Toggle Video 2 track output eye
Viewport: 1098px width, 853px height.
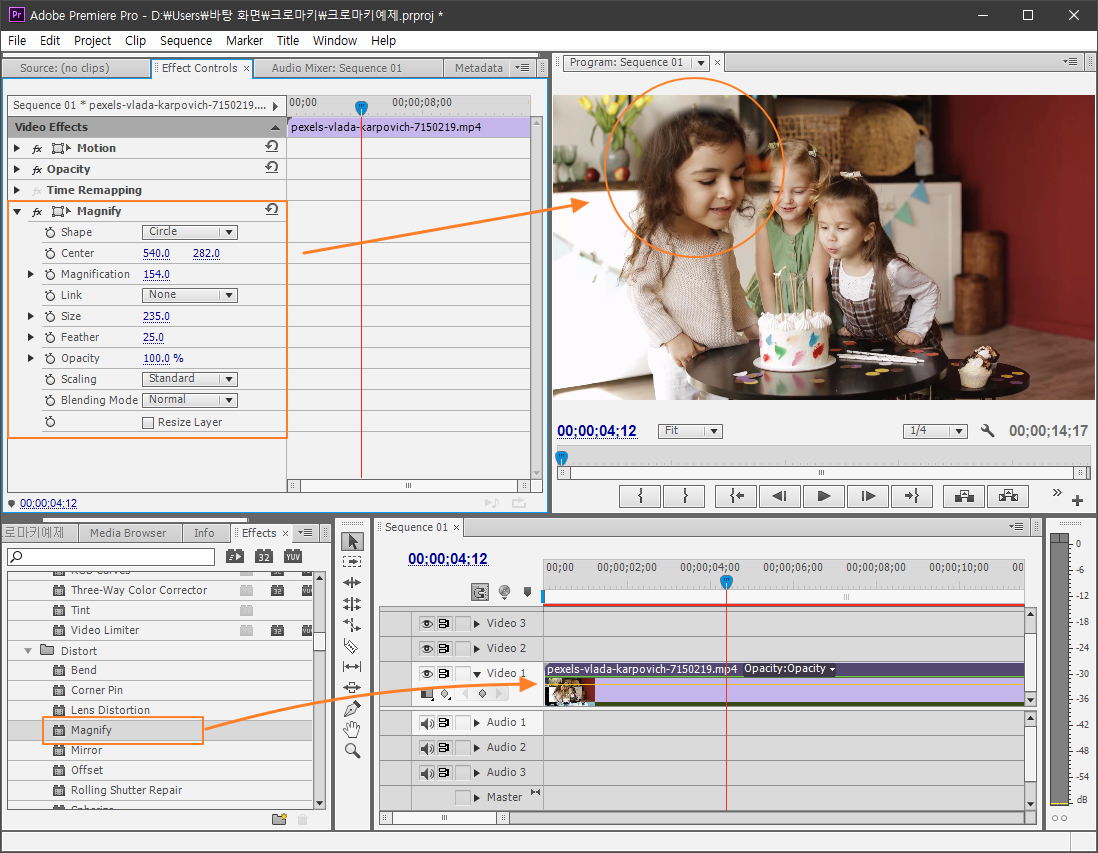coord(426,649)
